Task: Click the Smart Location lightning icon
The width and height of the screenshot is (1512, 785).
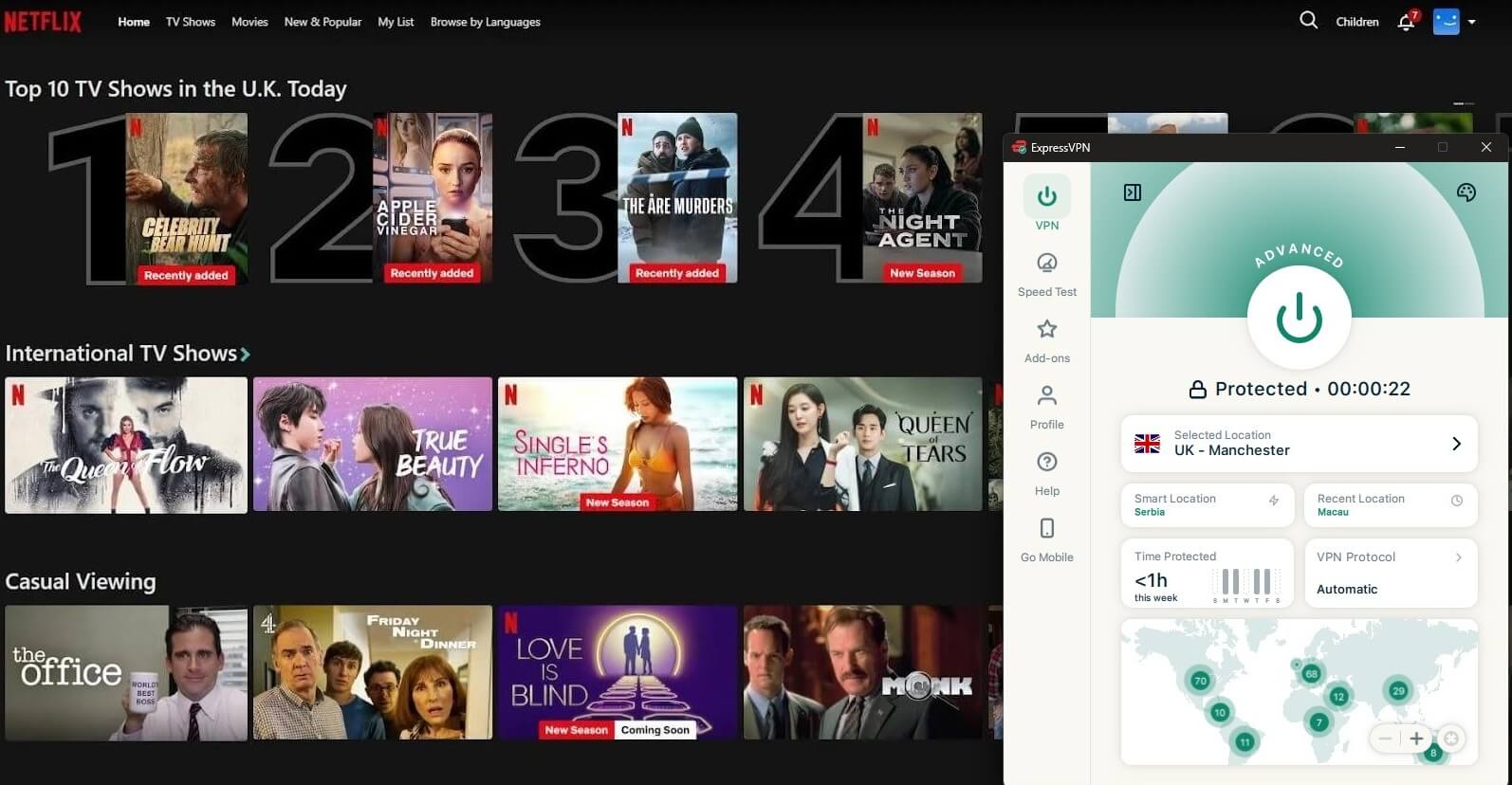Action: [x=1274, y=500]
